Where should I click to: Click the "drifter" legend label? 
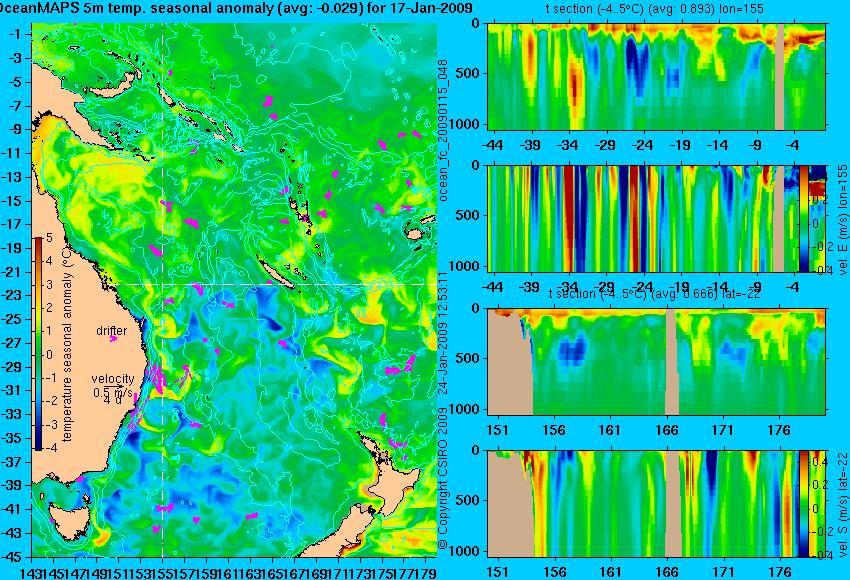tap(112, 331)
